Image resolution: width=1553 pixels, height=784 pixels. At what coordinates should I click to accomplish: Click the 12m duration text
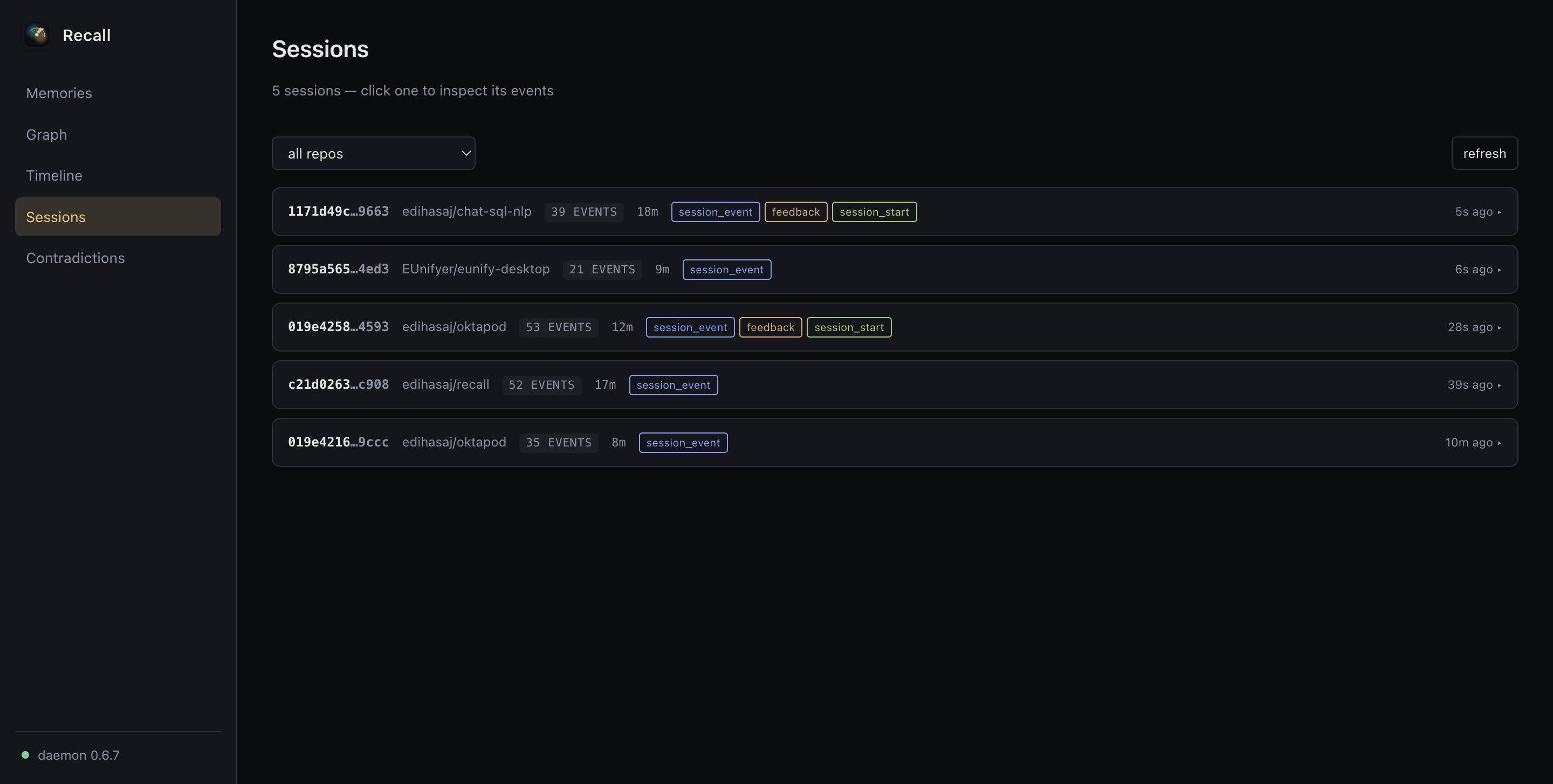click(x=622, y=327)
